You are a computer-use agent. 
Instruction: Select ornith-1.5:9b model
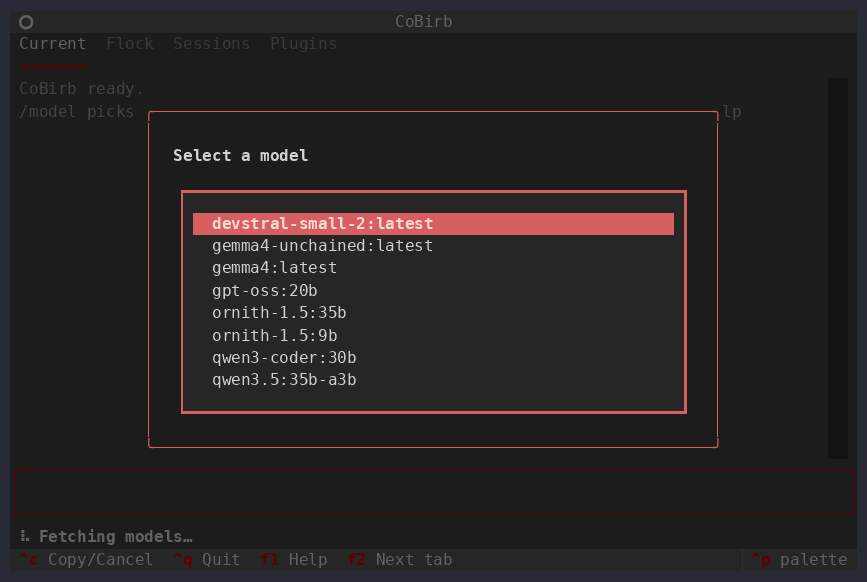click(433, 335)
